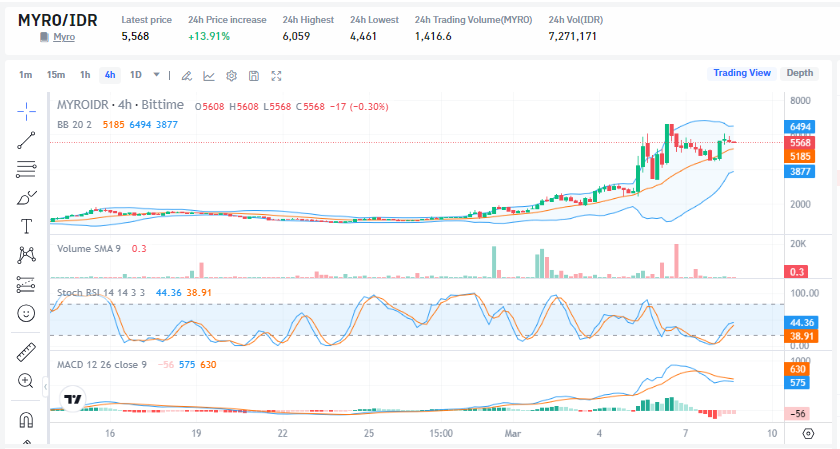This screenshot has width=840, height=449.
Task: Click the 5568 current price label
Action: coord(800,143)
